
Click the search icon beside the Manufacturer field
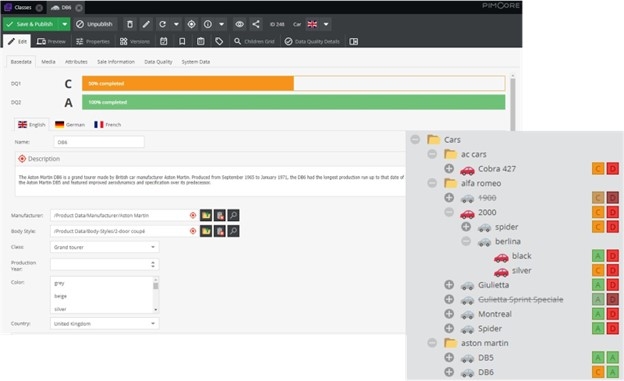coord(234,215)
